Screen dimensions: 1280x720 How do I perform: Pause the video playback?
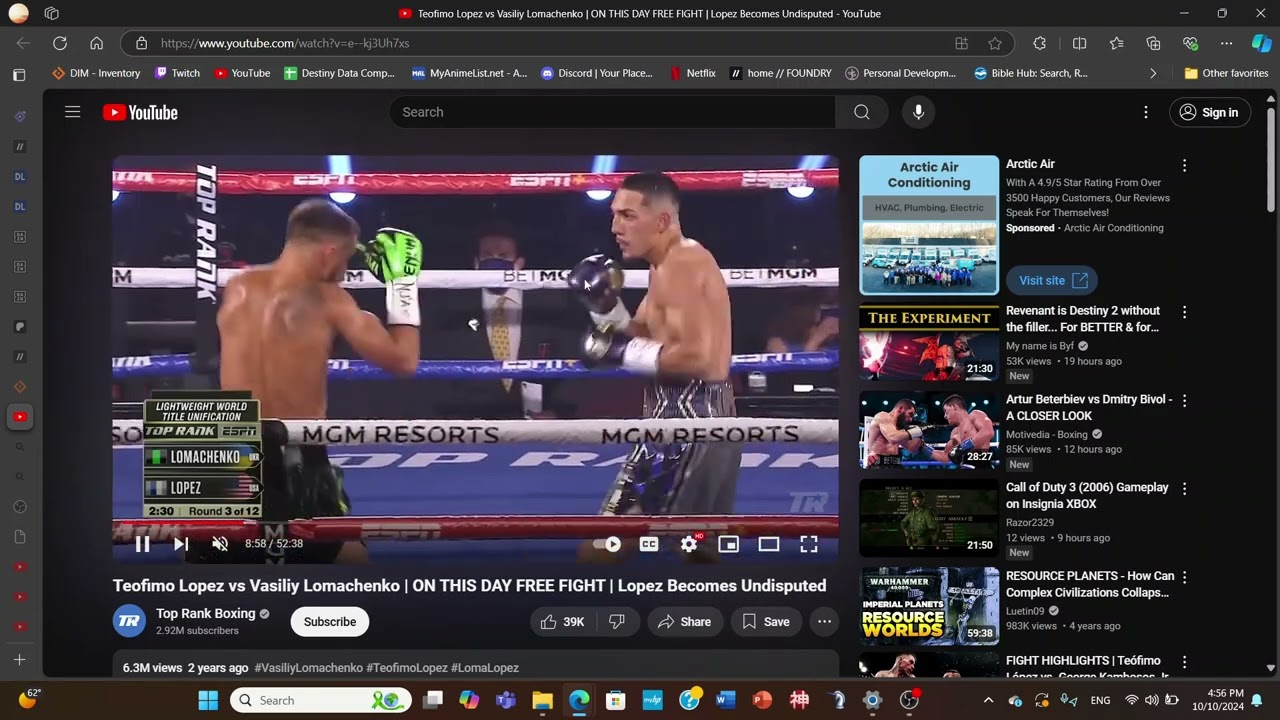click(142, 544)
